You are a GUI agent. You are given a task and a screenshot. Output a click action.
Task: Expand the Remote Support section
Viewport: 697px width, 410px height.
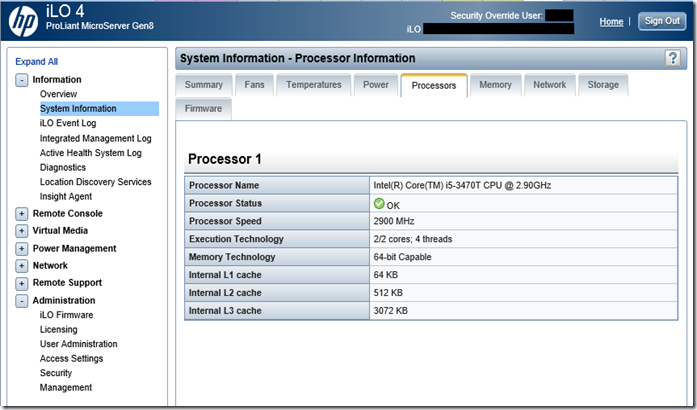point(22,283)
